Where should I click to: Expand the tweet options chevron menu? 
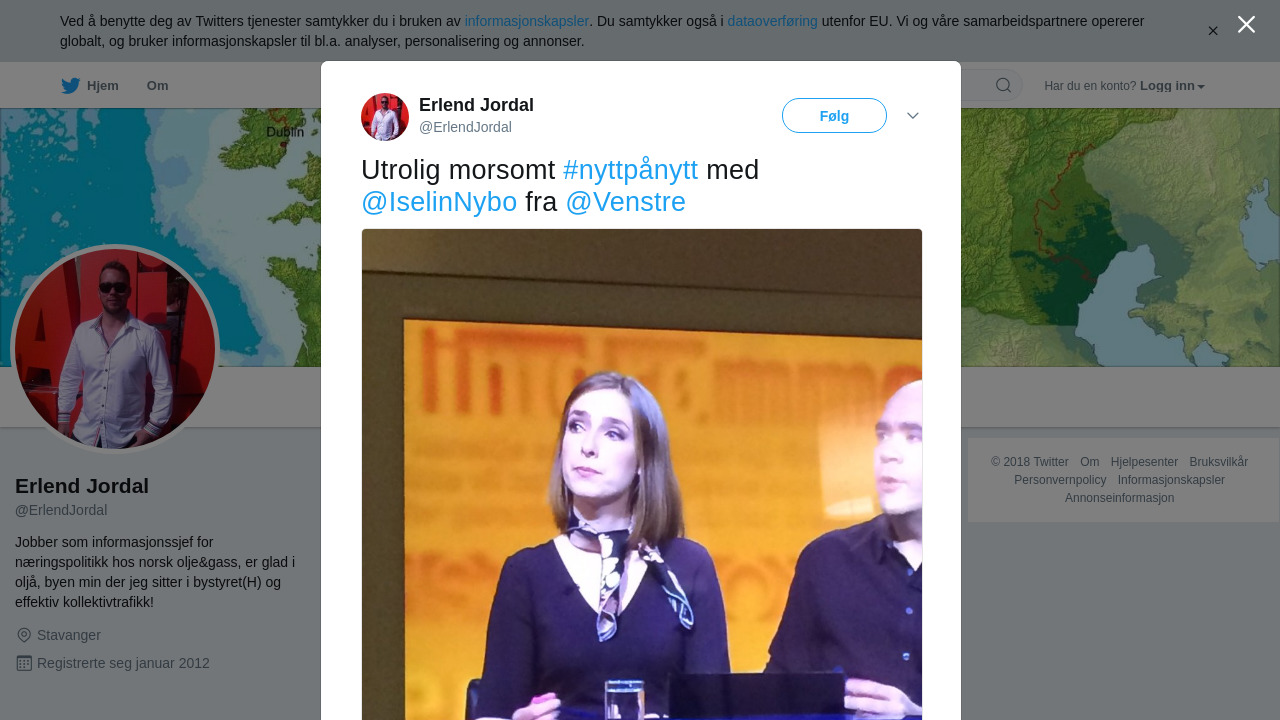click(x=913, y=116)
